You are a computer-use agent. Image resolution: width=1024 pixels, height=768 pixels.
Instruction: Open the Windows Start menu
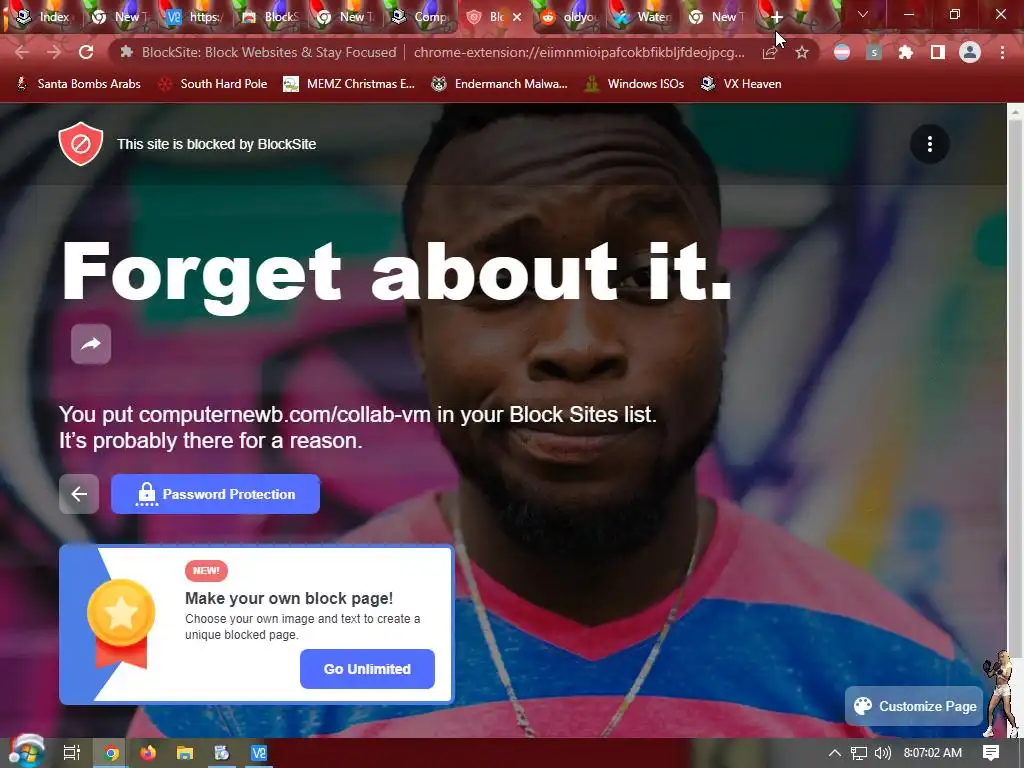point(26,752)
